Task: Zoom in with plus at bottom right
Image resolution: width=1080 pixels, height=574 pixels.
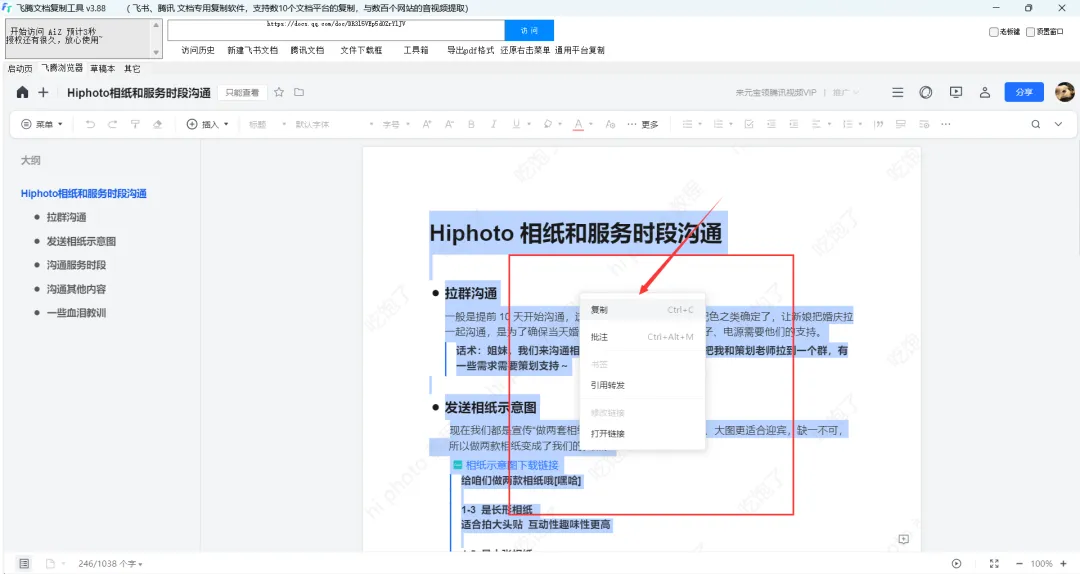Action: point(1063,564)
